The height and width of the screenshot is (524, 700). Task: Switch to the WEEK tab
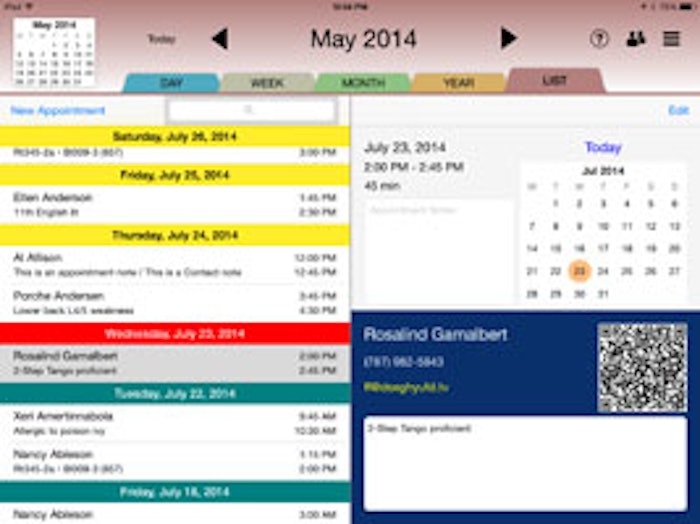266,83
